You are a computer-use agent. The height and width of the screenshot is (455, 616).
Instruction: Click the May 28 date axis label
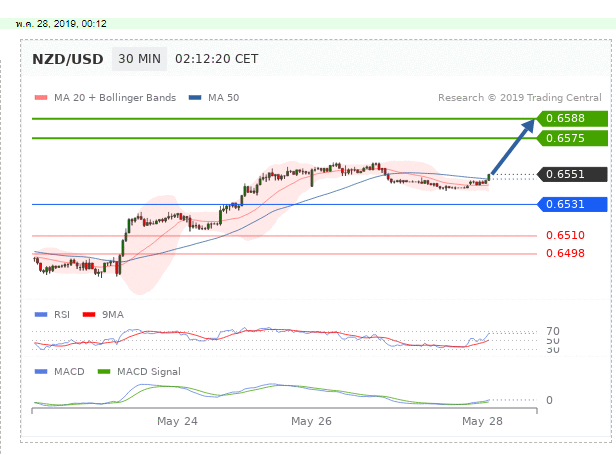pyautogui.click(x=482, y=421)
